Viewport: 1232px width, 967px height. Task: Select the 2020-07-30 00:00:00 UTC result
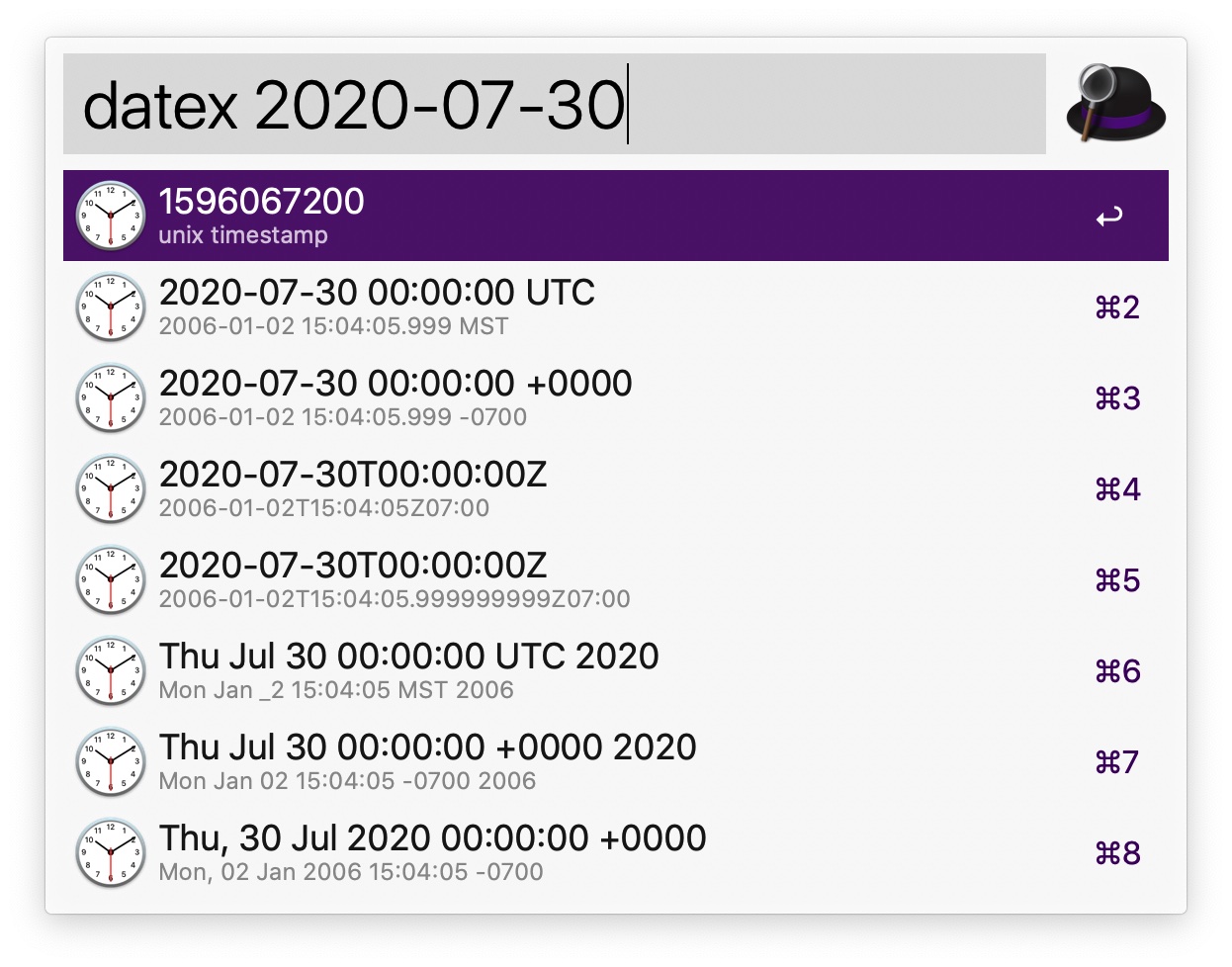tap(616, 307)
